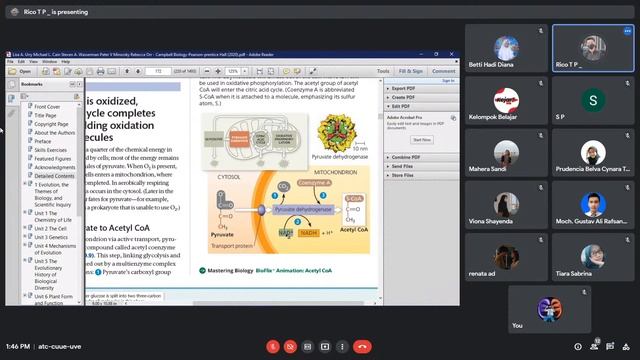Open the Window menu

(49, 62)
